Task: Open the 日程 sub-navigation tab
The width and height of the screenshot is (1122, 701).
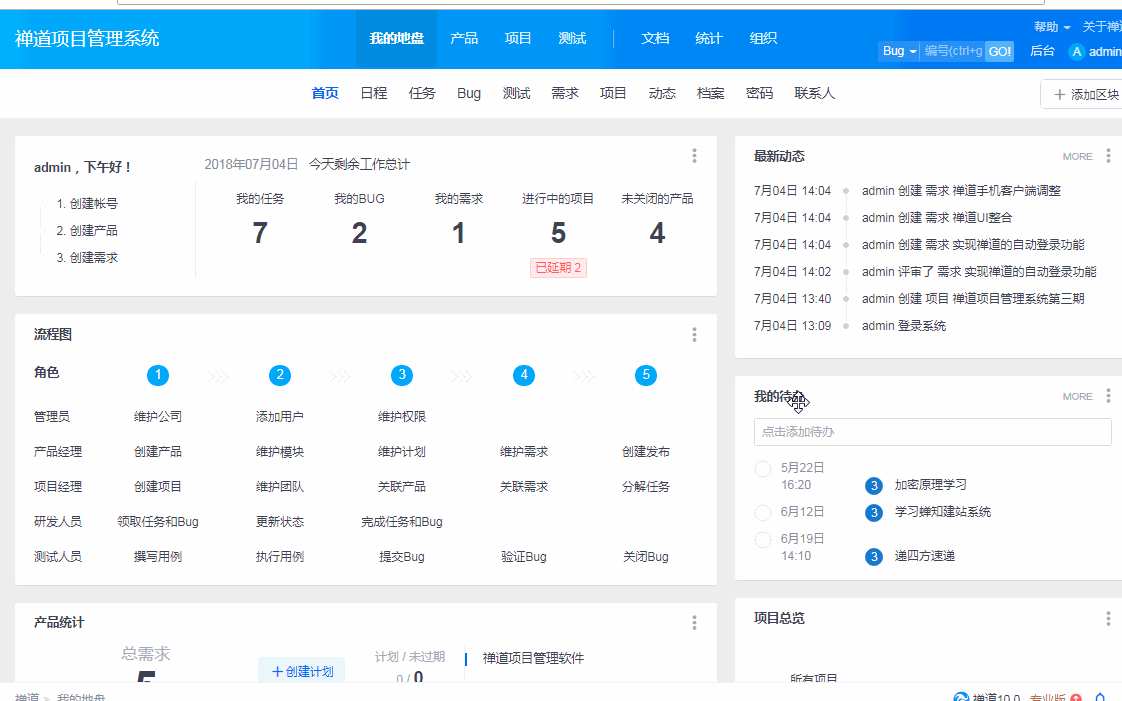Action: click(373, 93)
